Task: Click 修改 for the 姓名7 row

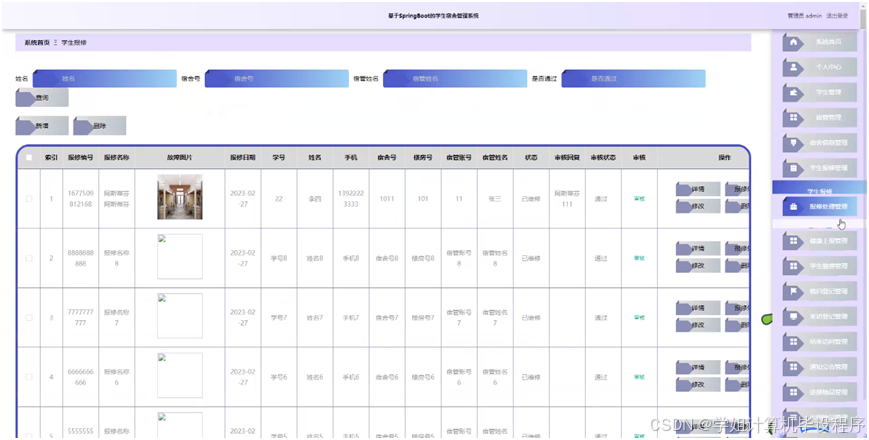Action: pyautogui.click(x=698, y=325)
